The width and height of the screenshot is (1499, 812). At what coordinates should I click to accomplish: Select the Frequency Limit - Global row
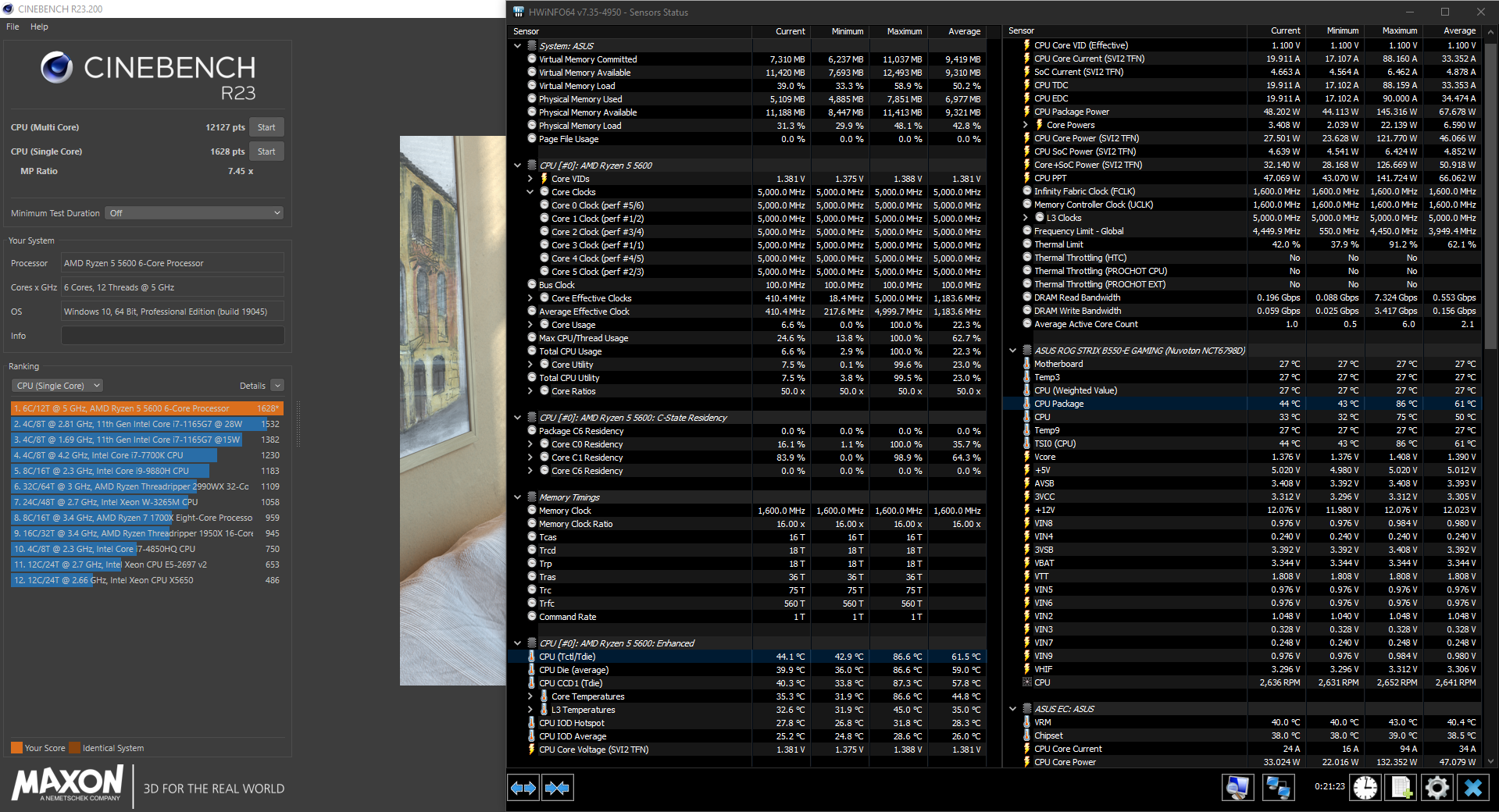point(1242,231)
